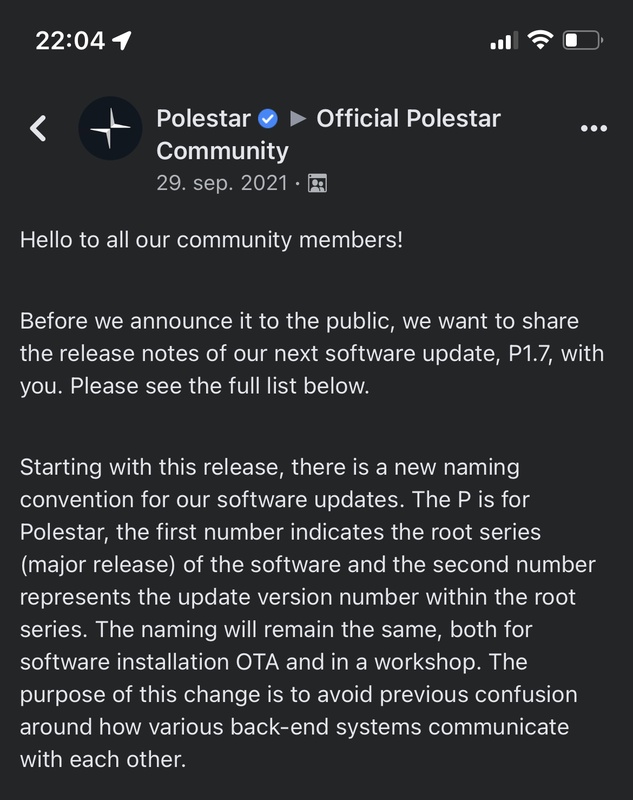Image resolution: width=633 pixels, height=800 pixels.
Task: Tap the 29. sep. 2021 timestamp
Action: [221, 184]
